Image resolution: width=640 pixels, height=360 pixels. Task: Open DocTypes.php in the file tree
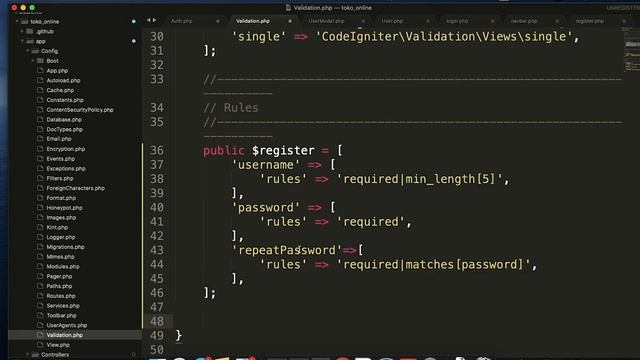pyautogui.click(x=64, y=129)
